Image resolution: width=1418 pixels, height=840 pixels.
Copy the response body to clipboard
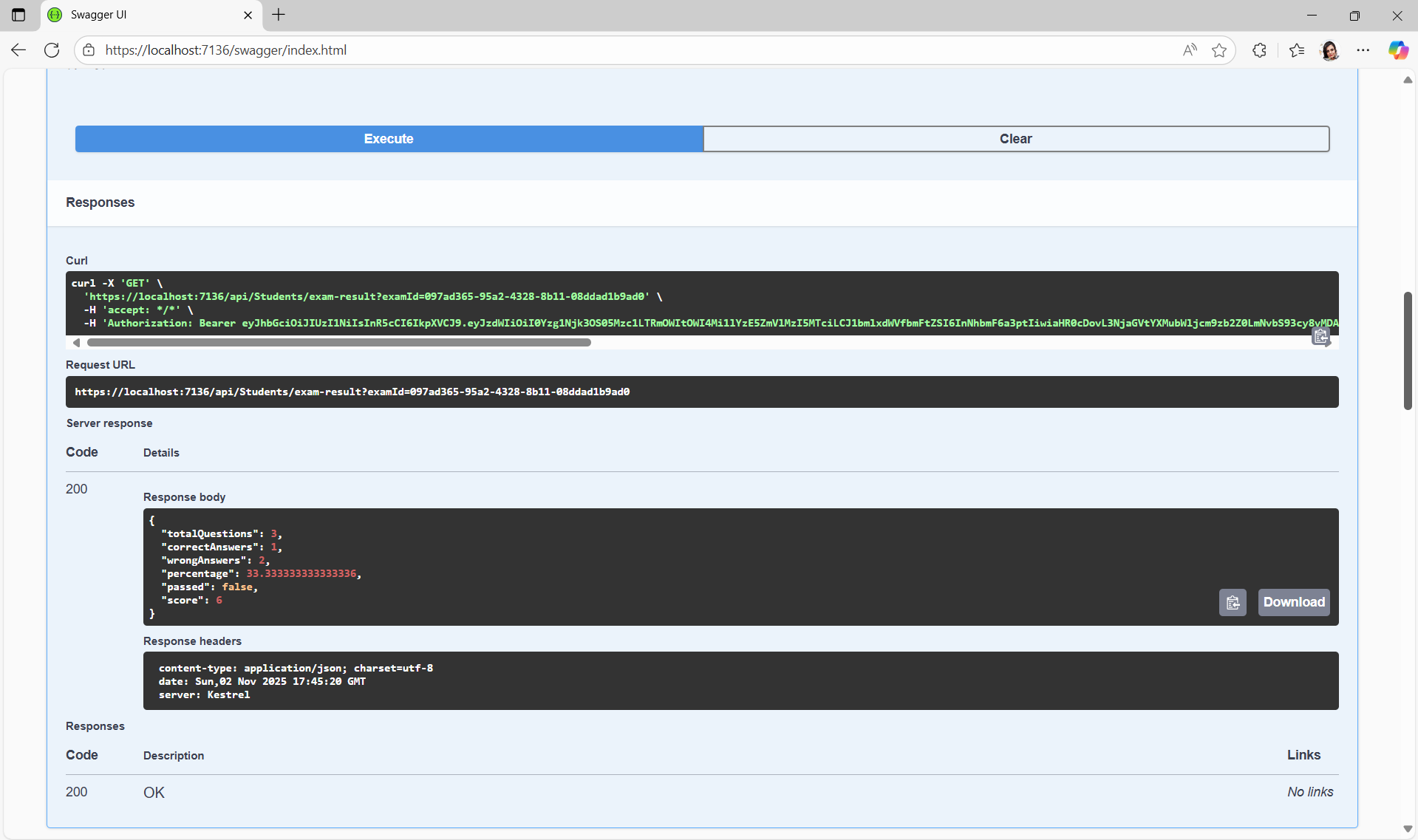(1233, 603)
